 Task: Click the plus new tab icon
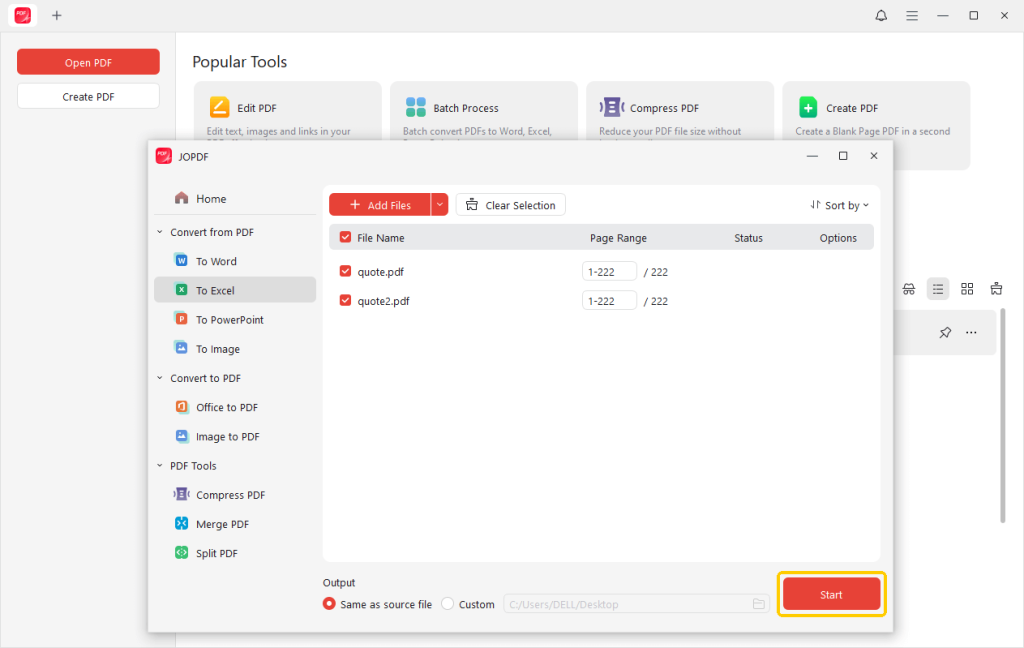tap(57, 16)
